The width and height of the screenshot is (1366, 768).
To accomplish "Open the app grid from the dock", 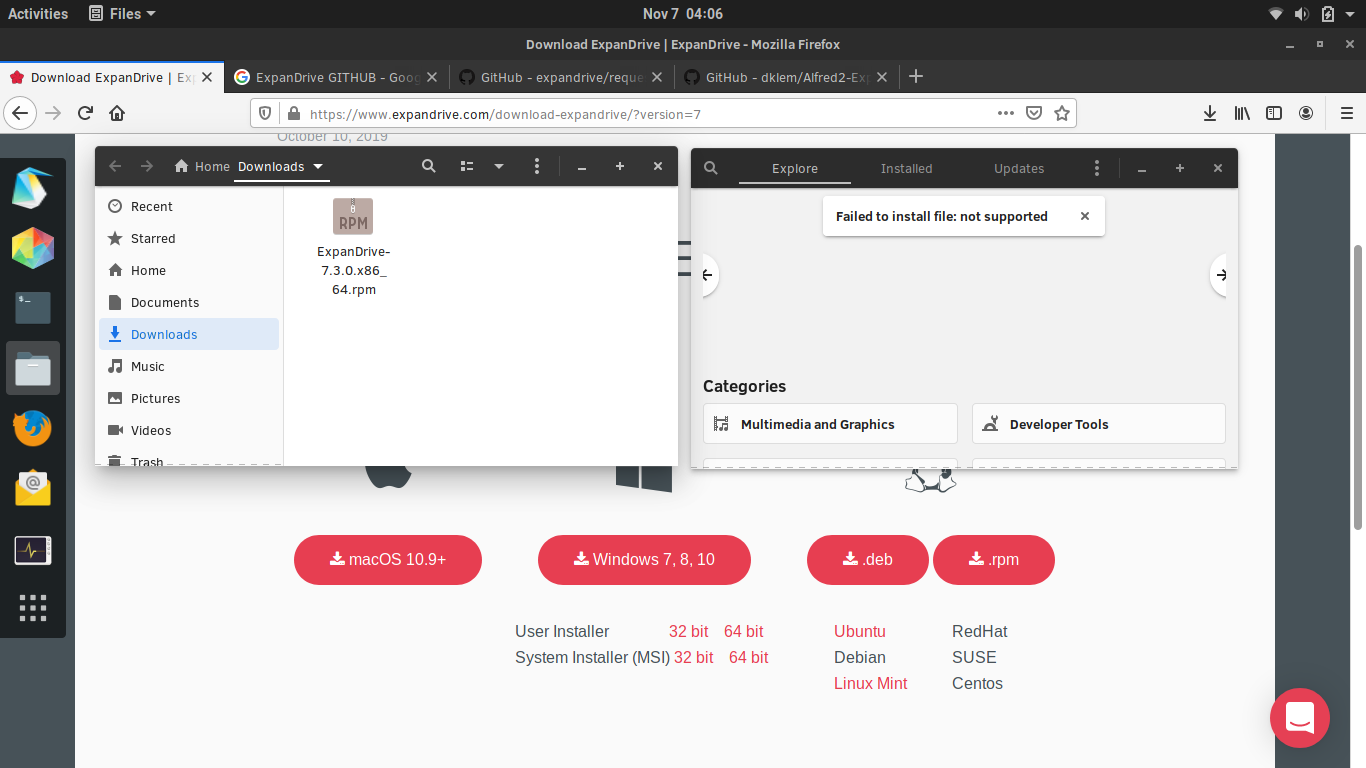I will 33,608.
